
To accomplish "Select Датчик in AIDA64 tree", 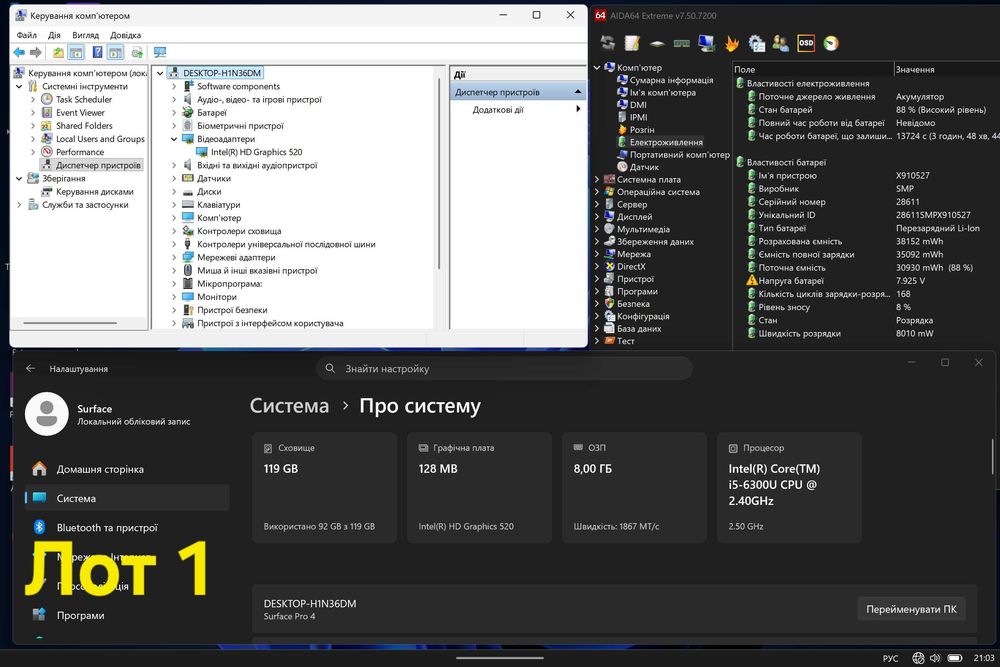I will tap(644, 167).
